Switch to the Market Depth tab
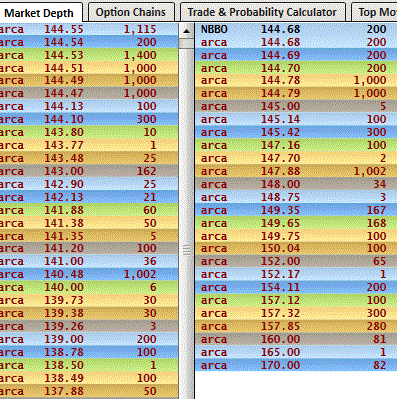Viewport: 397px width, 399px height. pos(40,13)
